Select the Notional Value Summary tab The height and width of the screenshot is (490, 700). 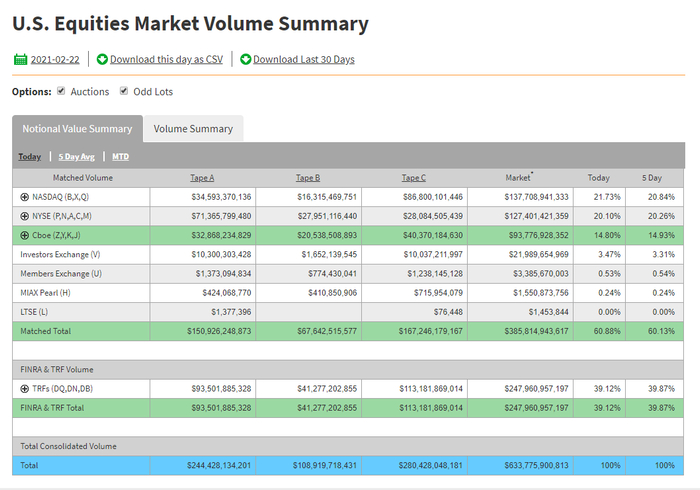coord(77,129)
